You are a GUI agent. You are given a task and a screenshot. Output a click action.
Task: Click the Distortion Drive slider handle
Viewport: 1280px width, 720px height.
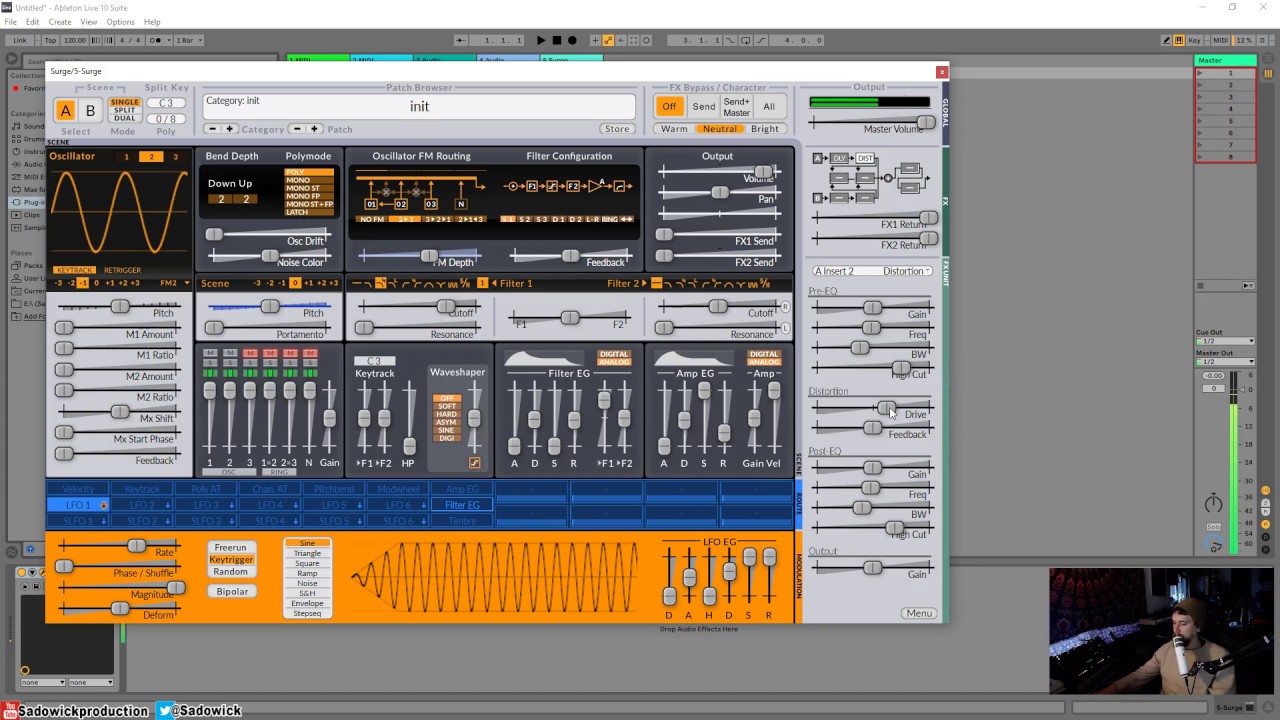point(885,407)
